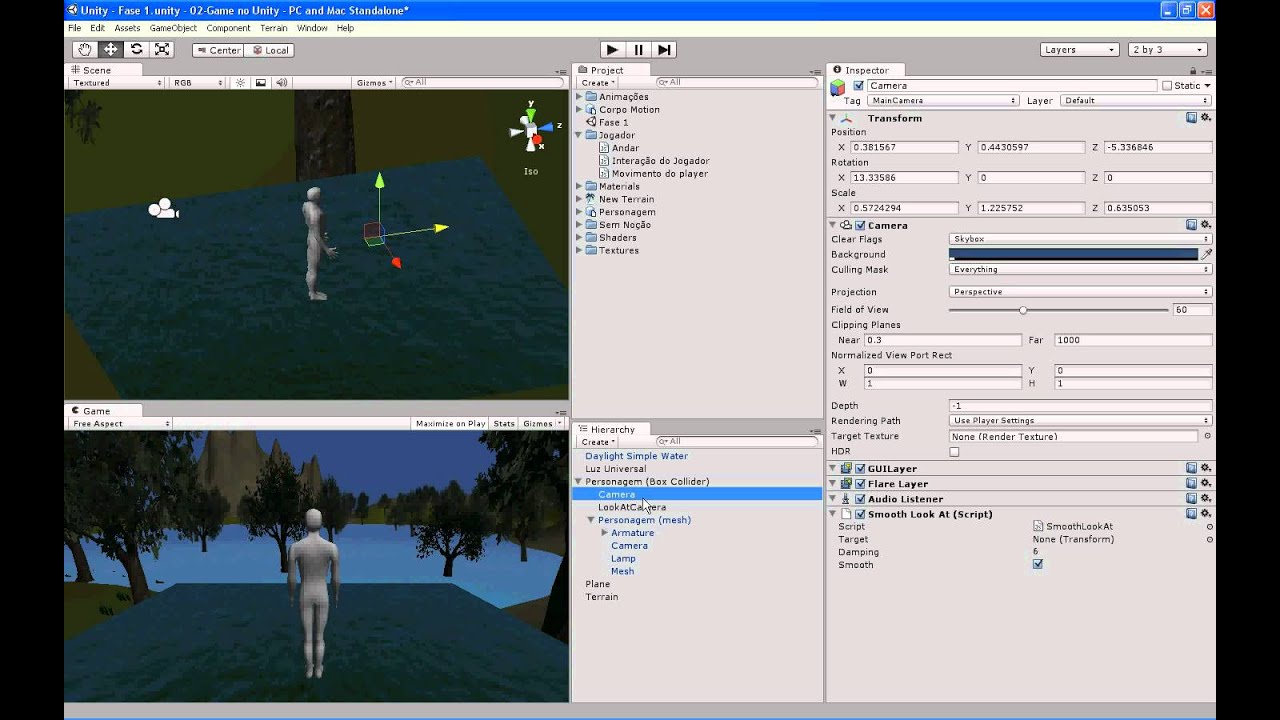Open the Layers dropdown in toolbar
The width and height of the screenshot is (1280, 720).
(x=1079, y=50)
